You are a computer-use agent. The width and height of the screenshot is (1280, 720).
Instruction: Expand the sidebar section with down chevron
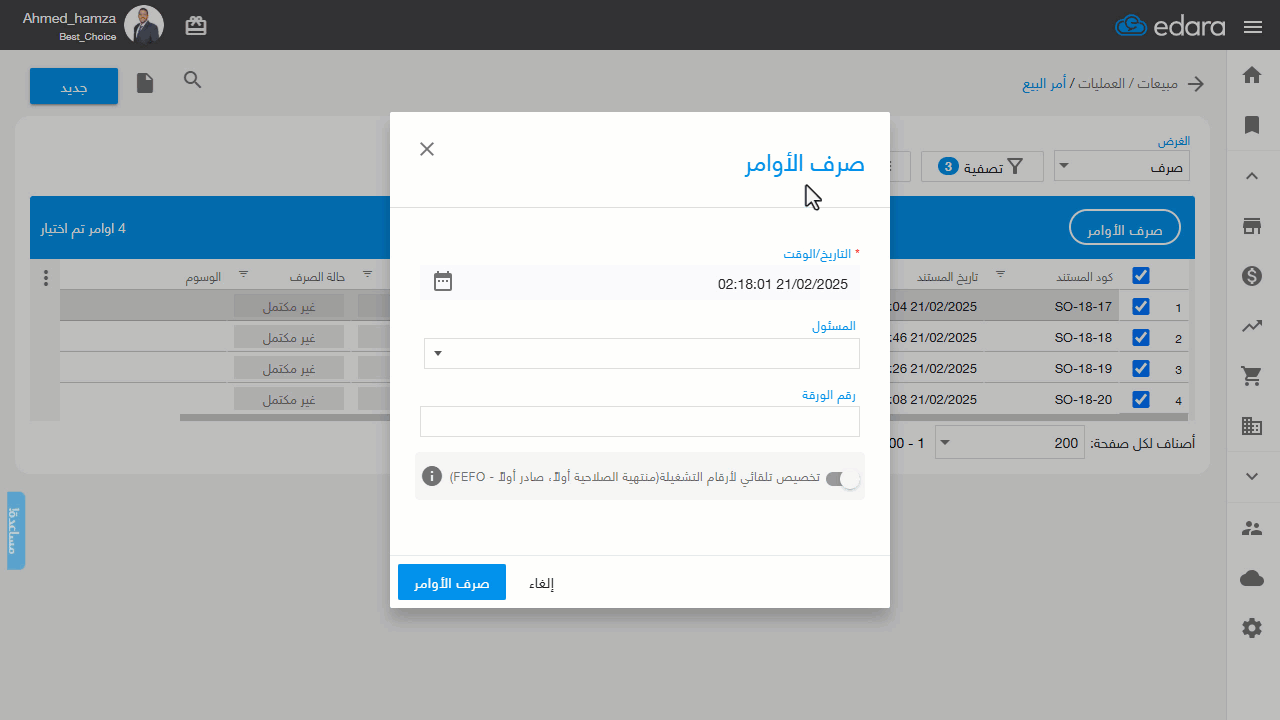point(1251,476)
